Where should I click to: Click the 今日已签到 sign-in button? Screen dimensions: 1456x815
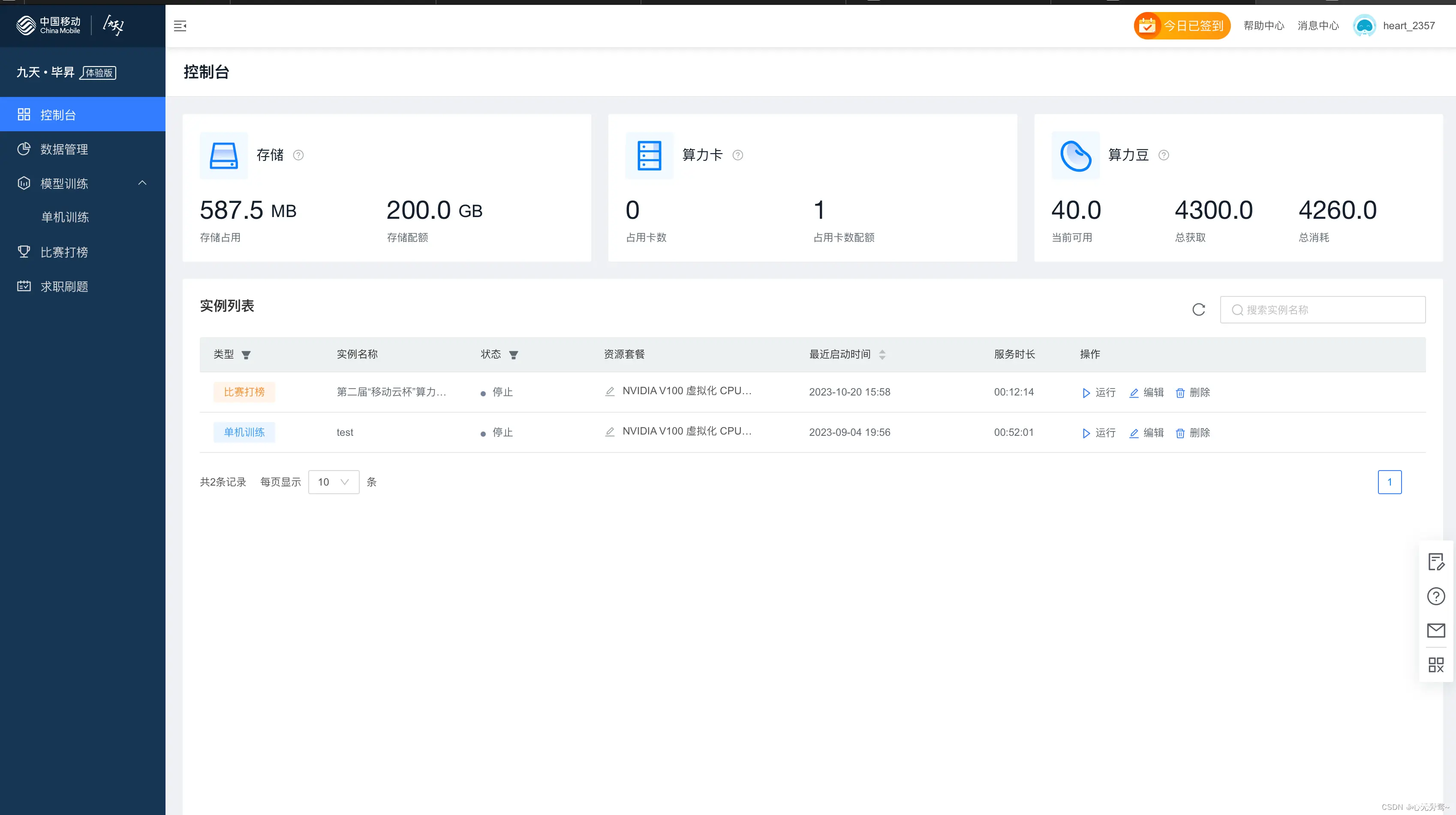coord(1182,25)
